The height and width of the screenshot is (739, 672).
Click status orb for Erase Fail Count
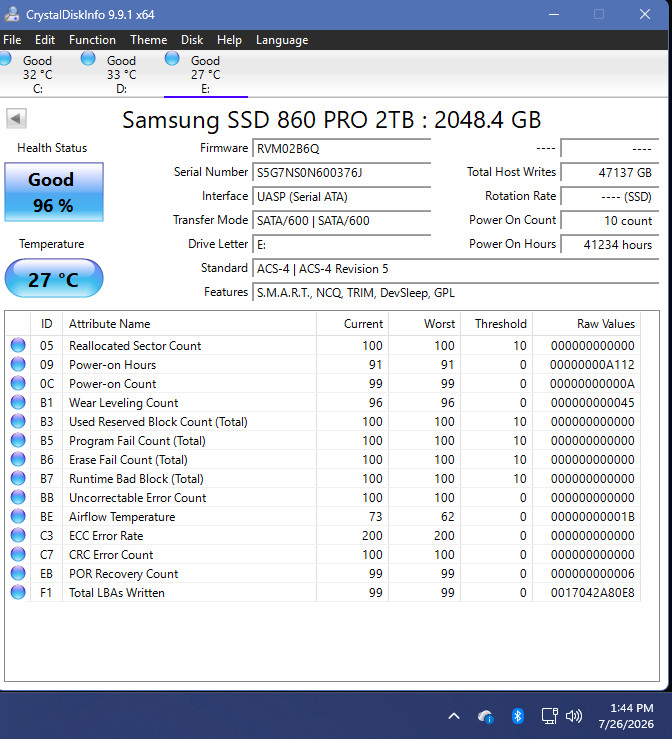click(x=18, y=459)
